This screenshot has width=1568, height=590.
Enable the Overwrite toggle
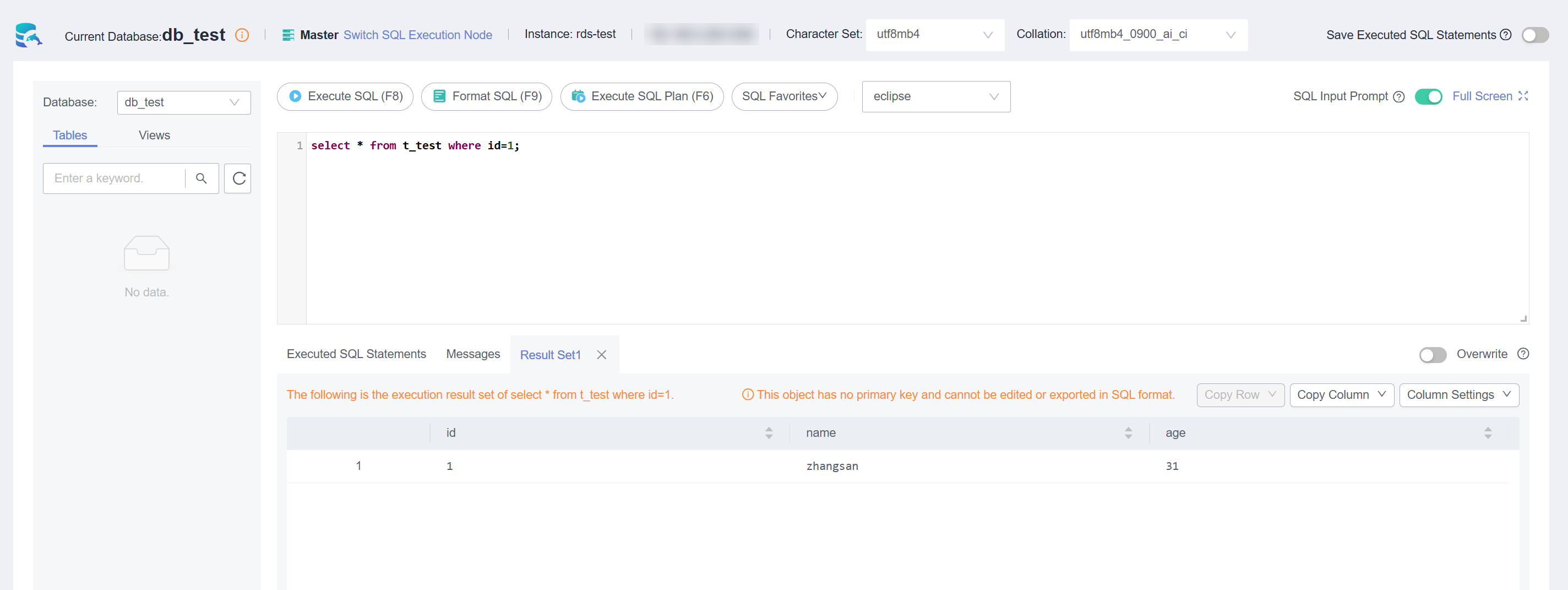1432,355
